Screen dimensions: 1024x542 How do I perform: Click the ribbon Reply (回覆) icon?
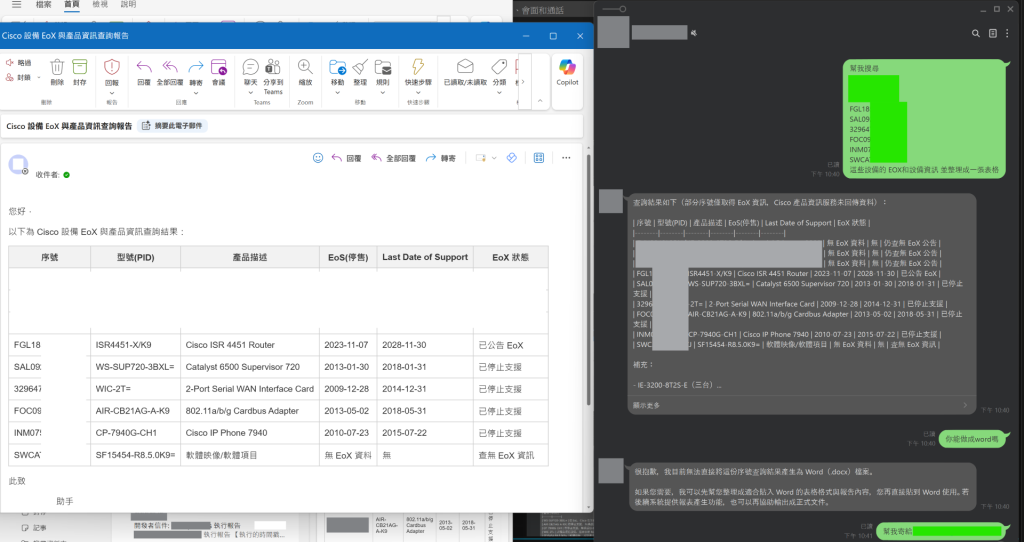144,67
